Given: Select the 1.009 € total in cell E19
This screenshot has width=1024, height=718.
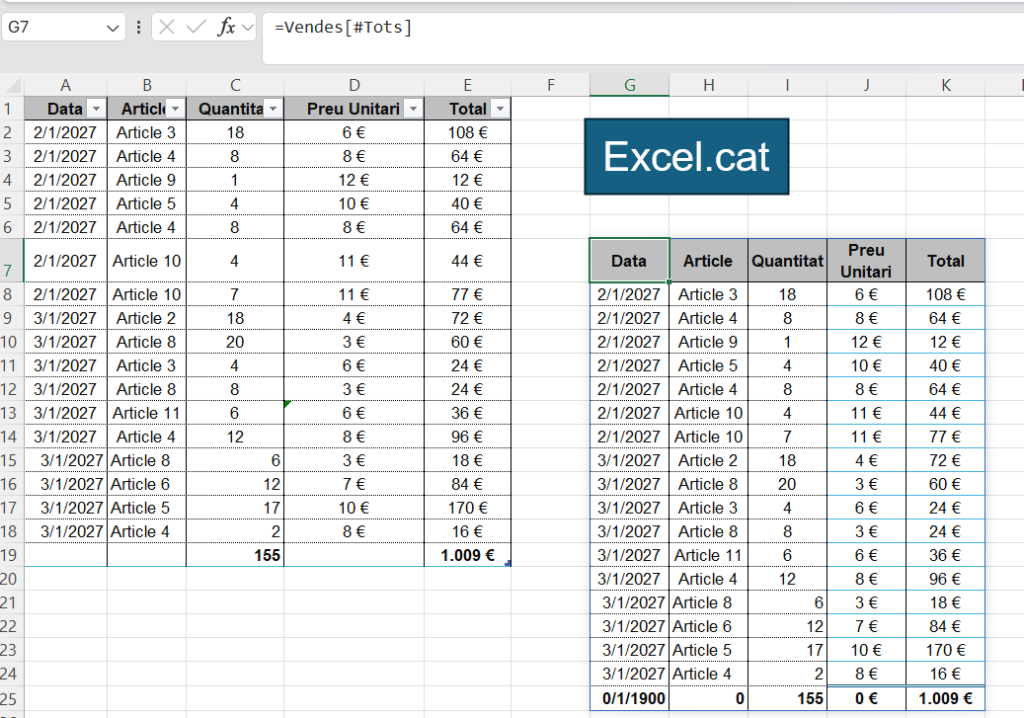Looking at the screenshot, I should (468, 555).
